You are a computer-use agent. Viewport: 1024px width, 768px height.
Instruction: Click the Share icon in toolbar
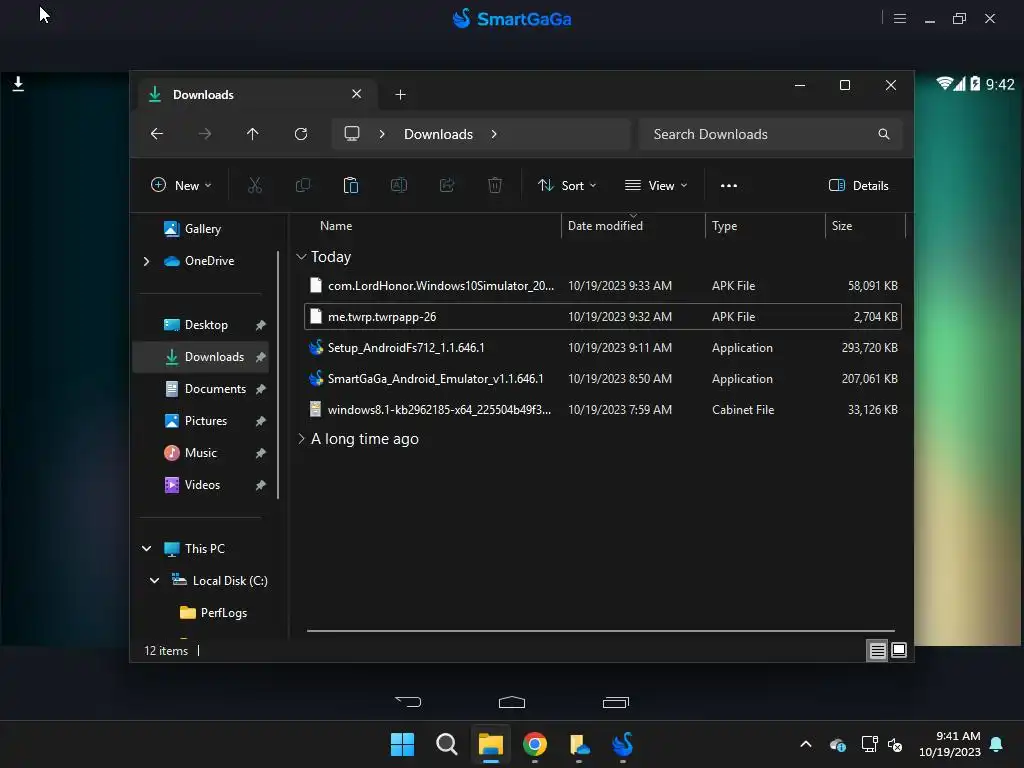pos(447,185)
